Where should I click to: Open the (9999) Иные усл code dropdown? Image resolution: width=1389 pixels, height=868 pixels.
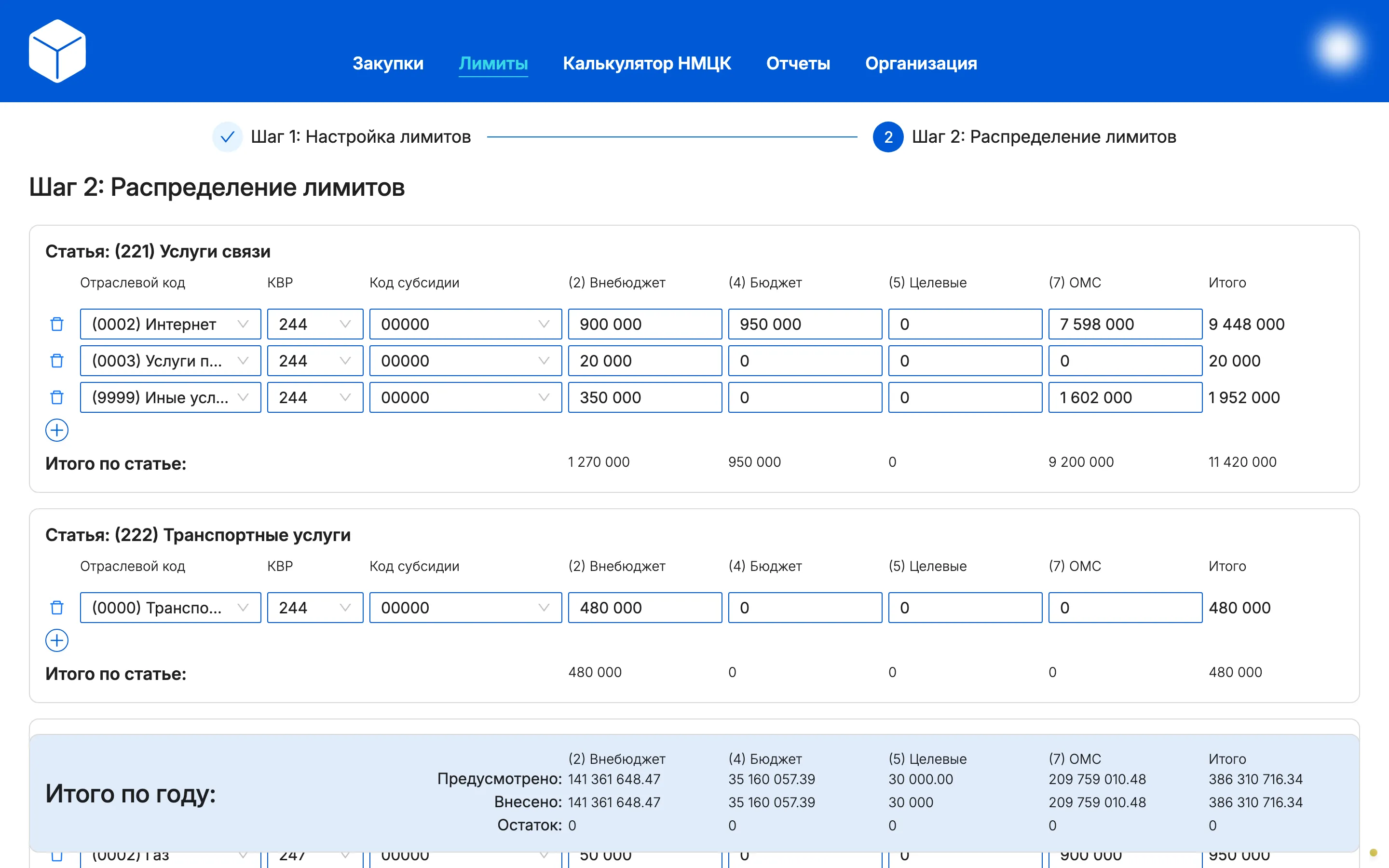pos(170,397)
